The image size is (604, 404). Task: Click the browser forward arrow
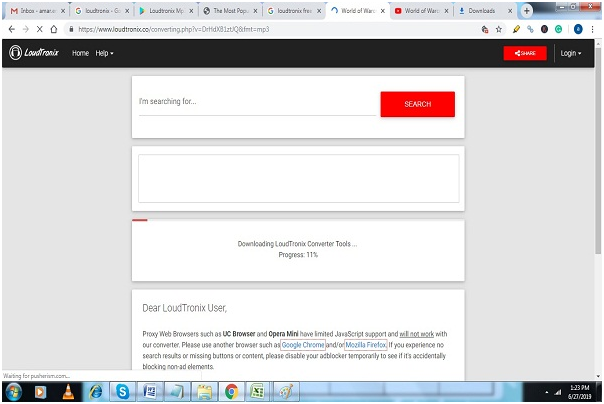pyautogui.click(x=26, y=29)
